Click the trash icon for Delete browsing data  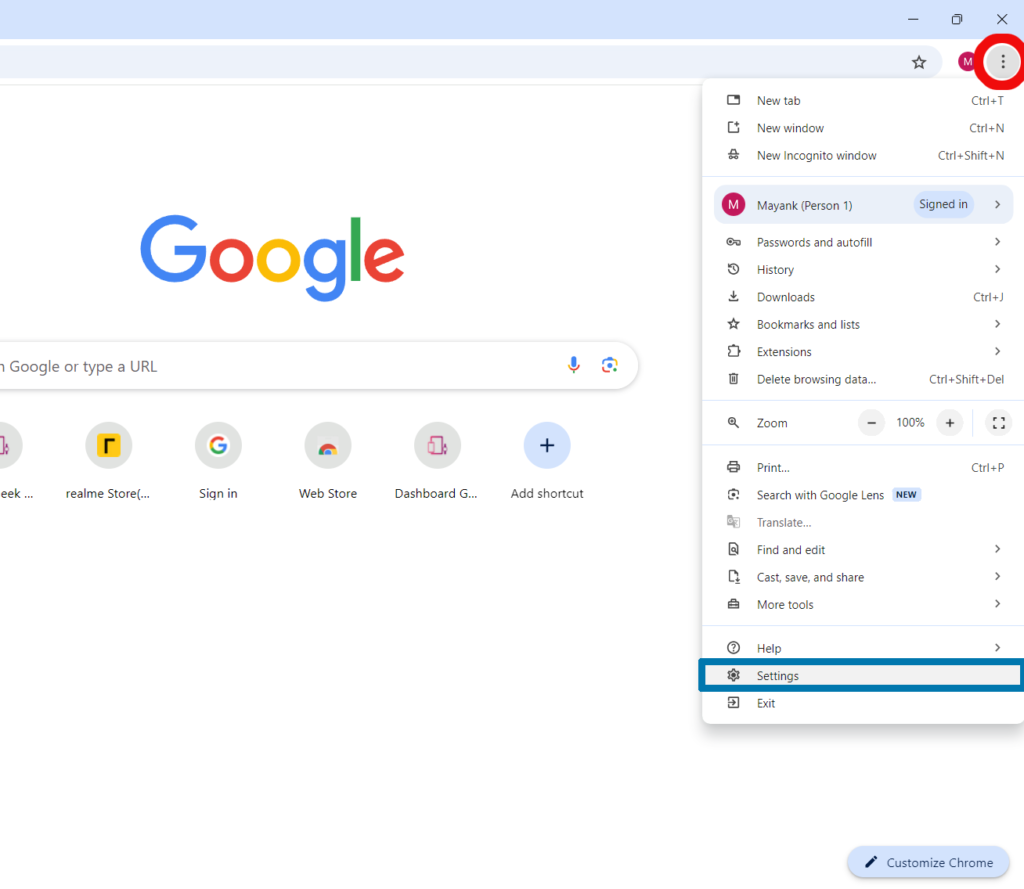click(x=733, y=379)
